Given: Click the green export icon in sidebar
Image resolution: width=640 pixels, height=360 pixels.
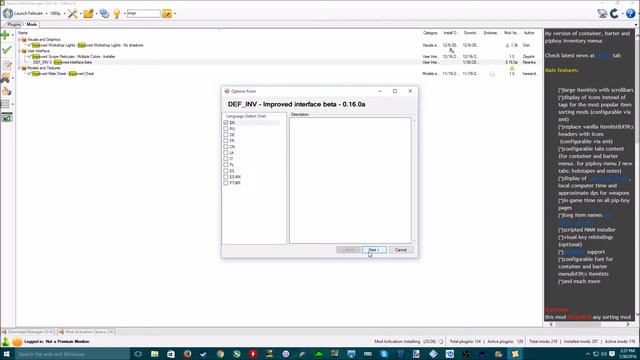Looking at the screenshot, I should pyautogui.click(x=7, y=118).
